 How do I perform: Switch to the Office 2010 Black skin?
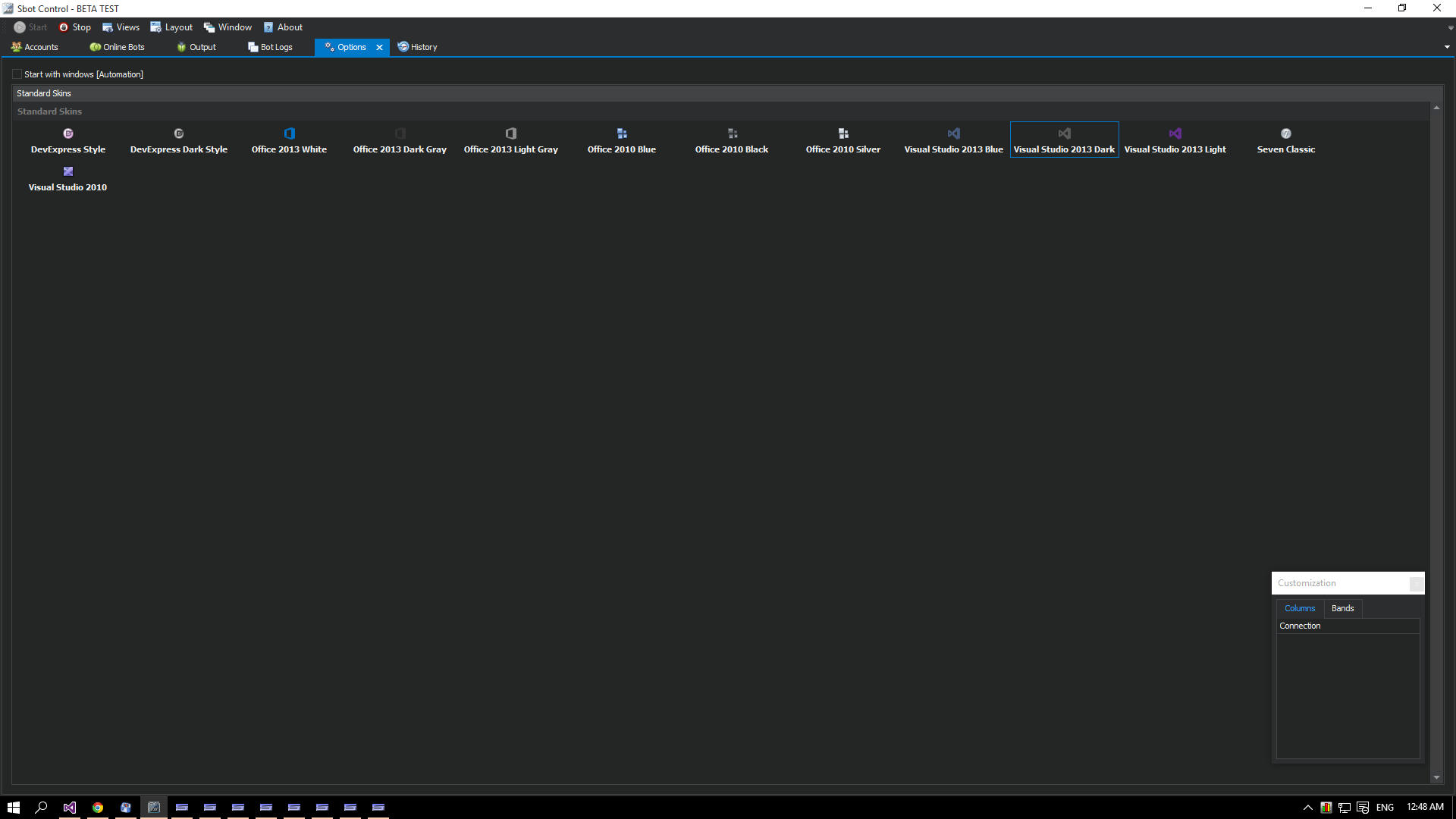(732, 141)
